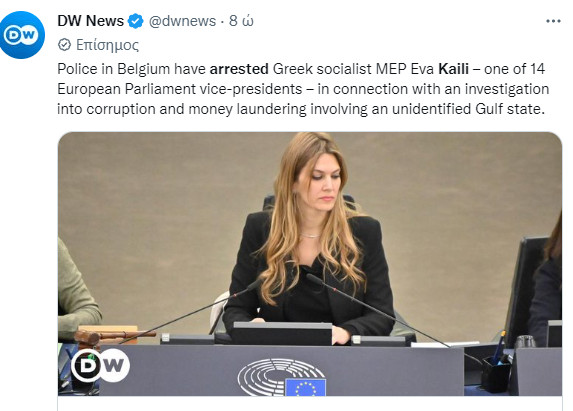Open the tweet photo of the MEP
The image size is (573, 411).
pyautogui.click(x=310, y=264)
